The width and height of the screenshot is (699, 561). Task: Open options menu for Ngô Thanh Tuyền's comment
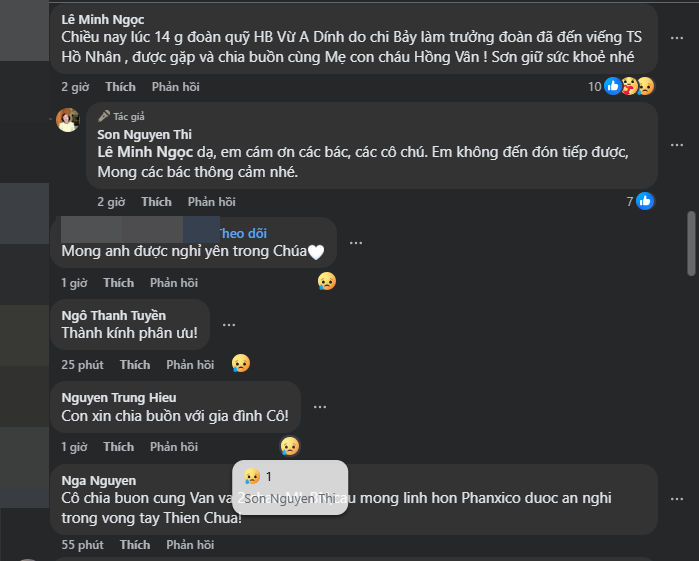[x=229, y=325]
